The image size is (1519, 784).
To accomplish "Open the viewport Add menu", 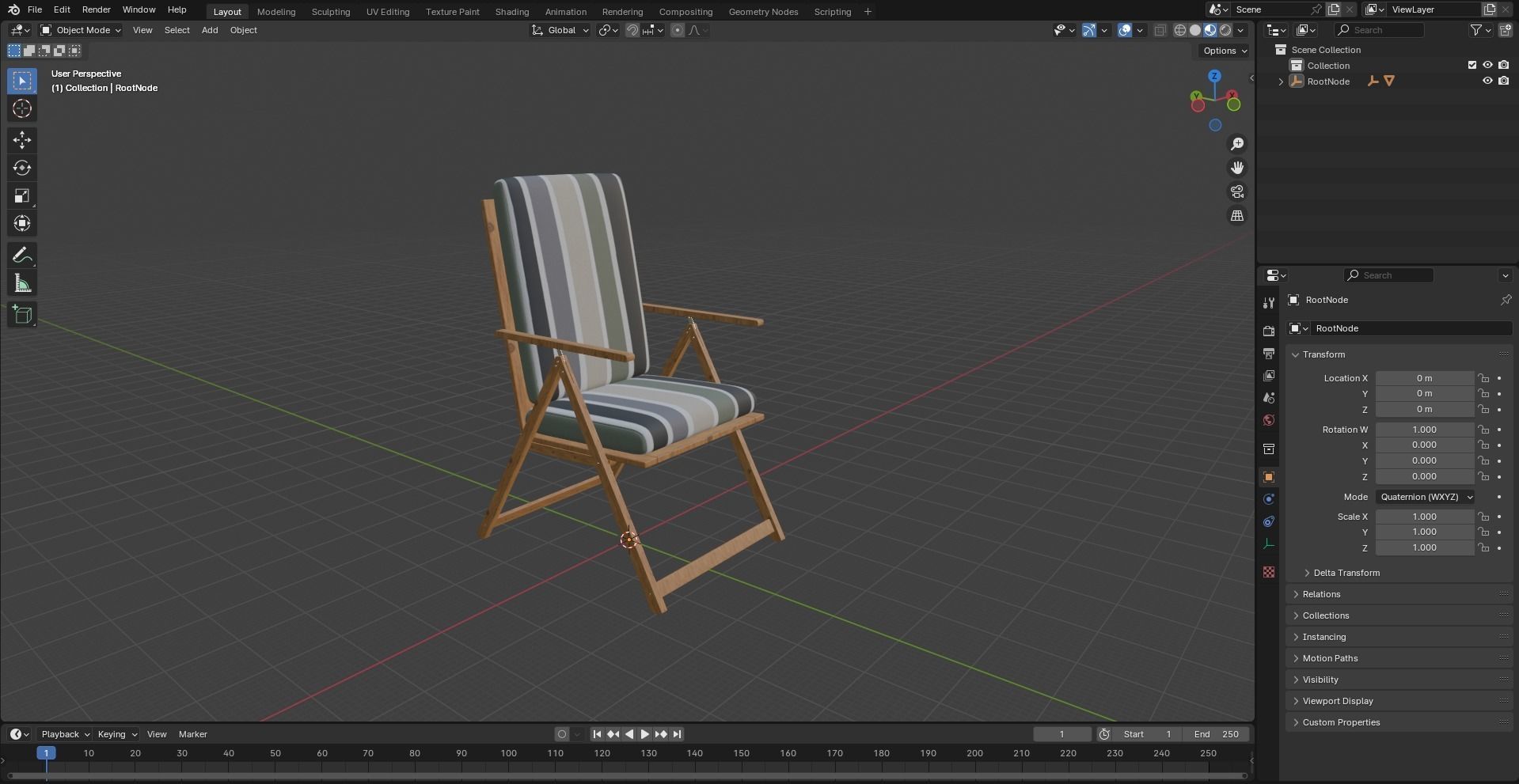I will point(210,30).
